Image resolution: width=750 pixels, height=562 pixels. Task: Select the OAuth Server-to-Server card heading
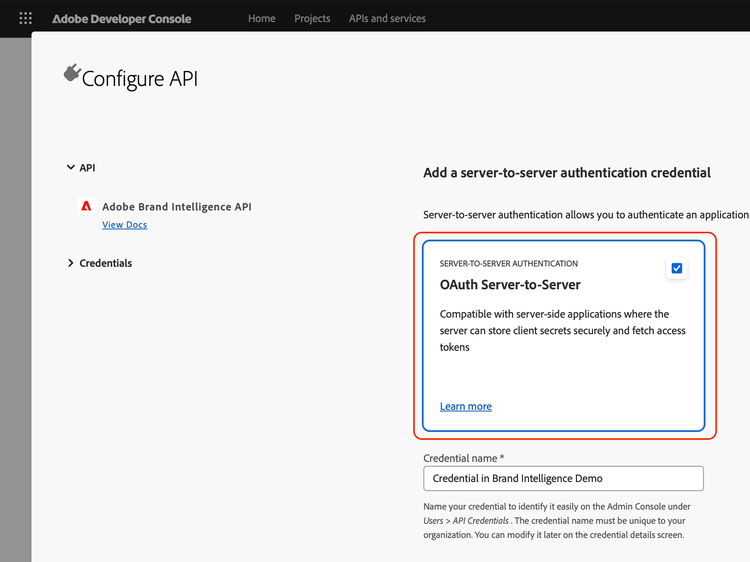point(510,285)
